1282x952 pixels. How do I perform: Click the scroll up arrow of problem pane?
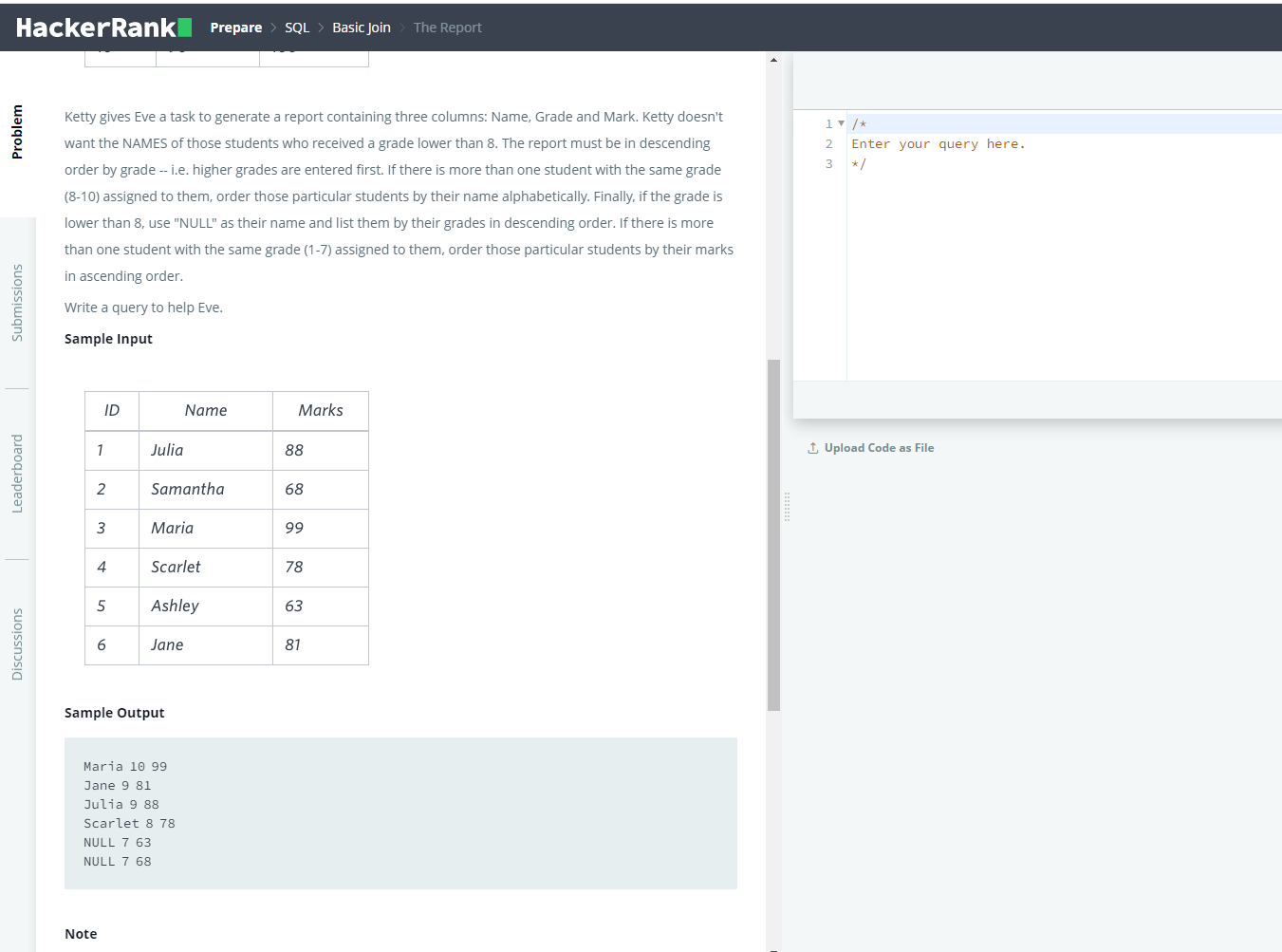pos(773,60)
